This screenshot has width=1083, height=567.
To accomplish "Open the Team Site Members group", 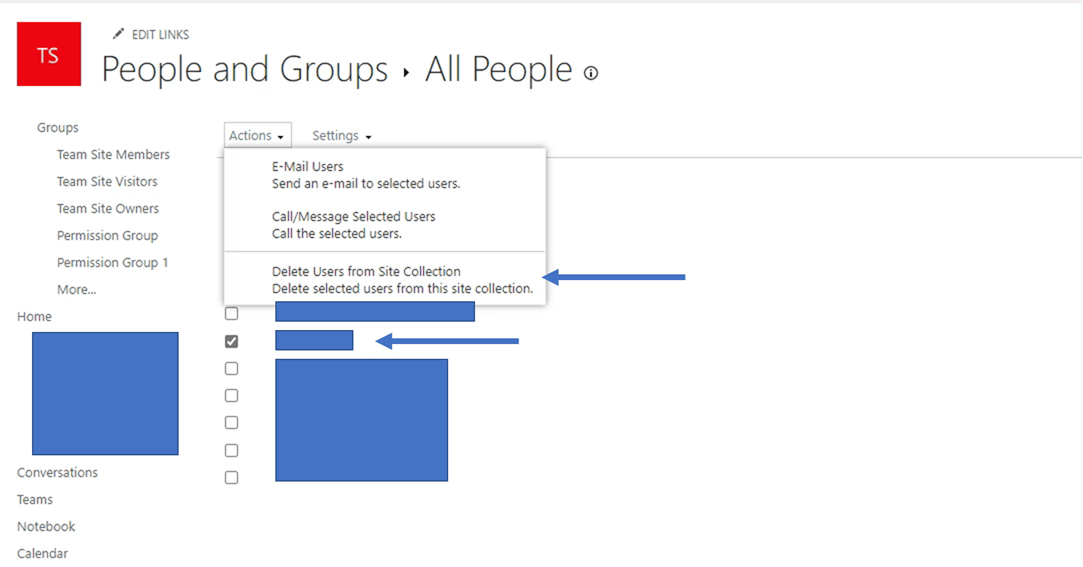I will point(113,155).
